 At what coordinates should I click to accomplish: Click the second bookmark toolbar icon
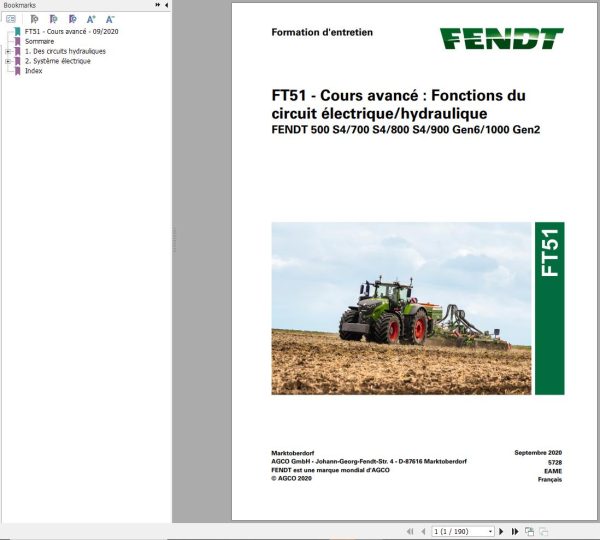[54, 19]
